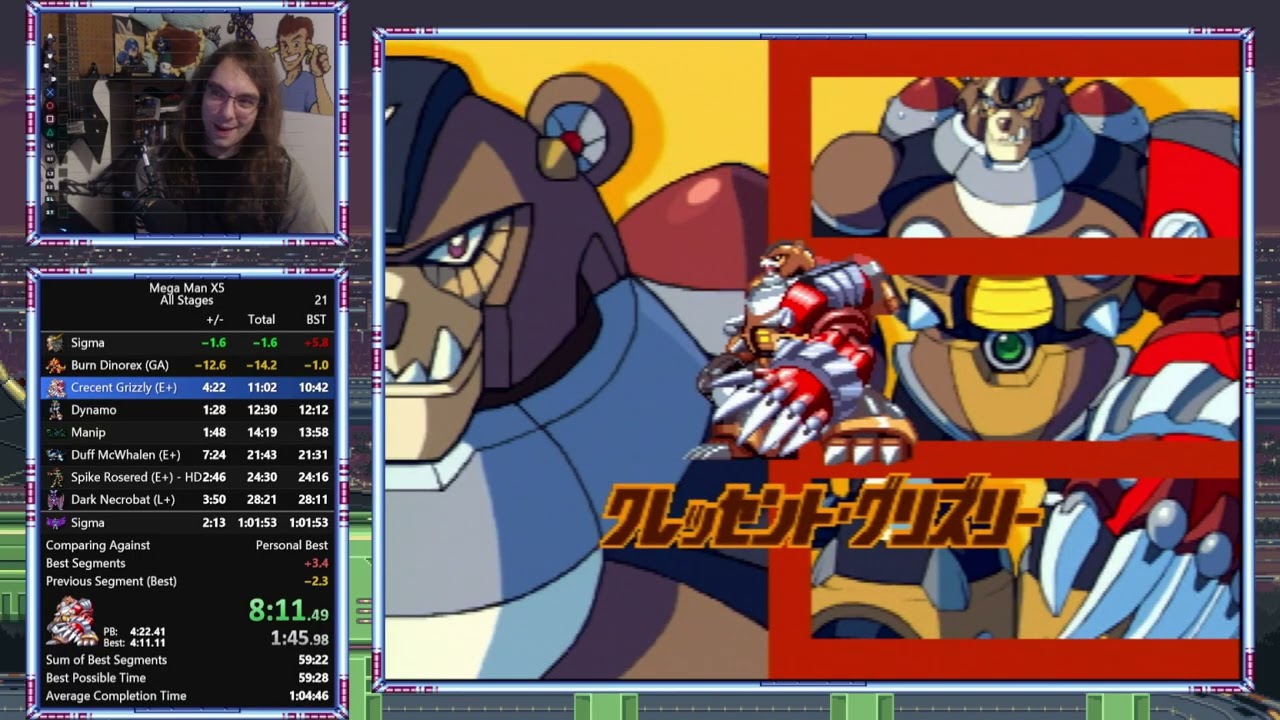Click the Dynamo split icon

pyautogui.click(x=55, y=410)
